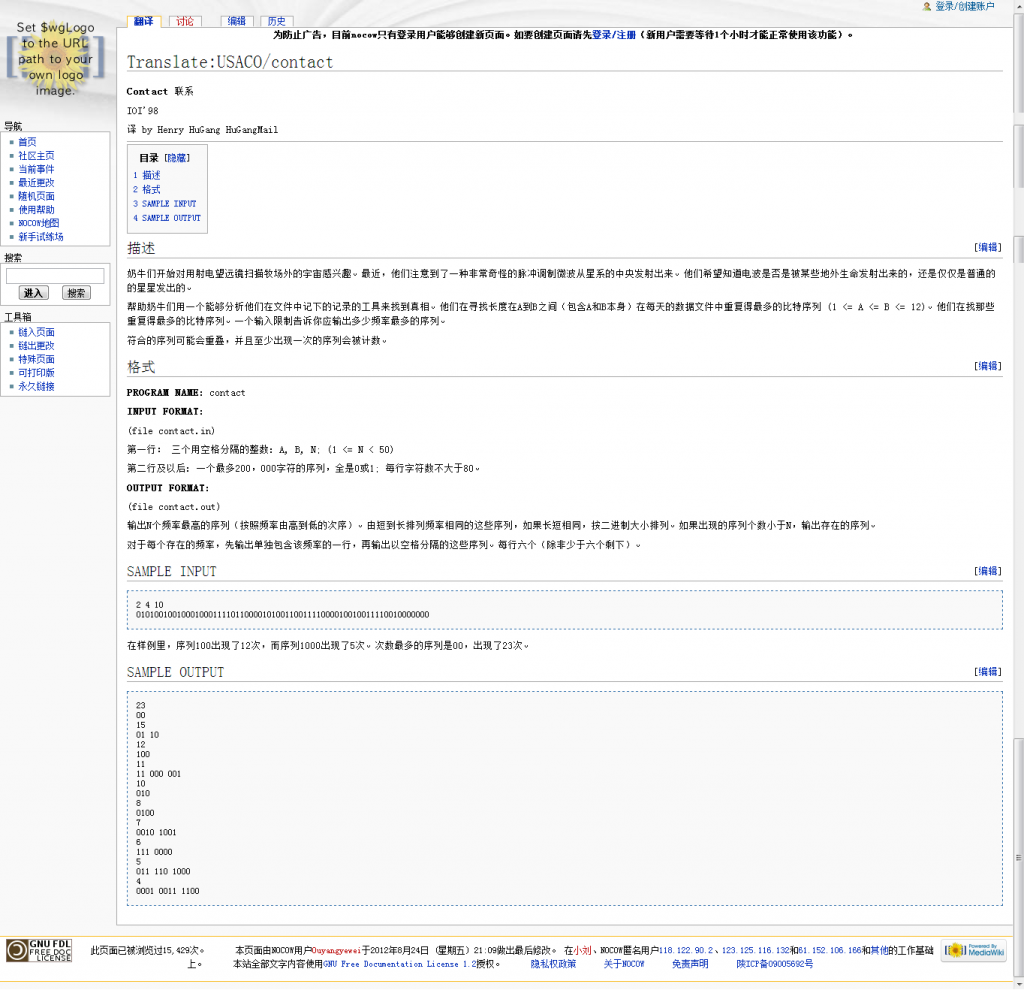Open 首页 from the navigation sidebar
This screenshot has height=990, width=1024.
pos(26,141)
